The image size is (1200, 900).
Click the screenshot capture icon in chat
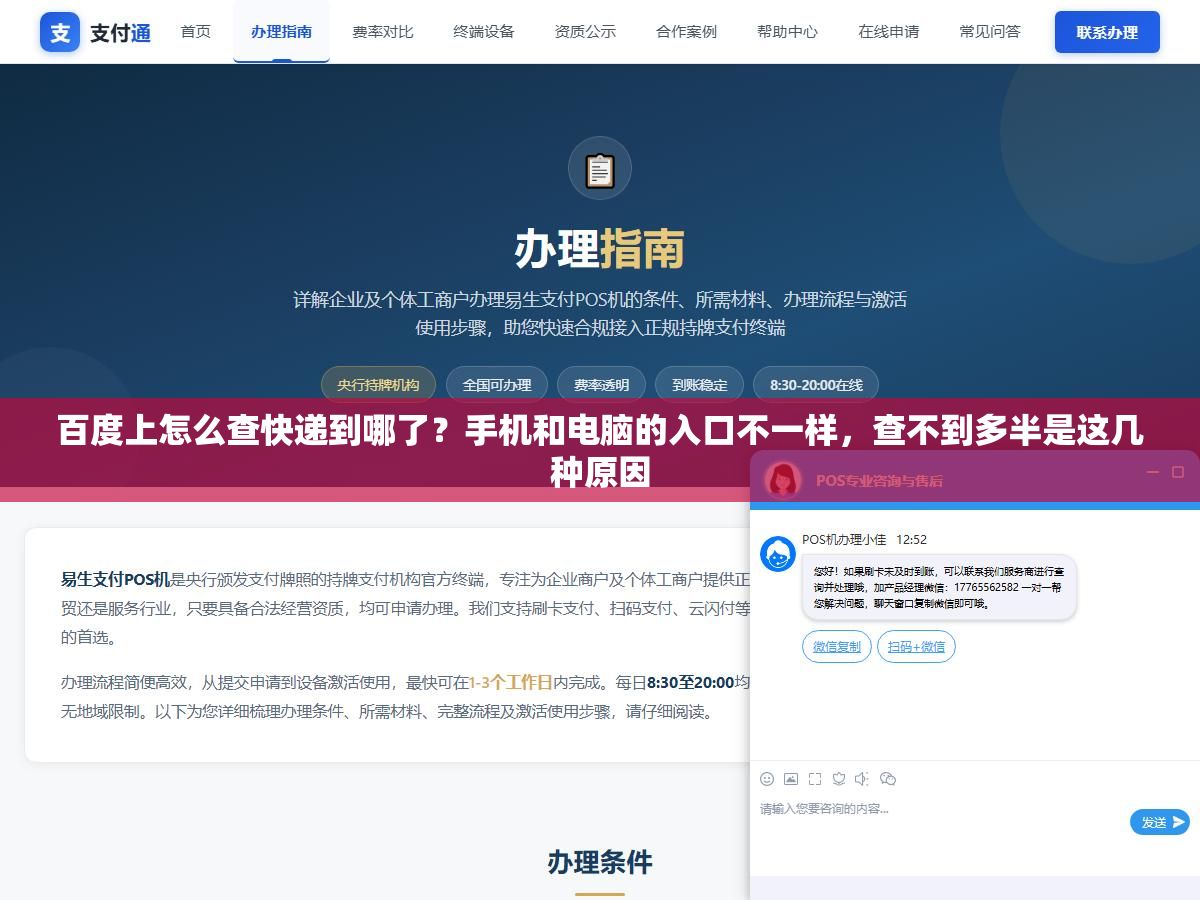coord(815,778)
